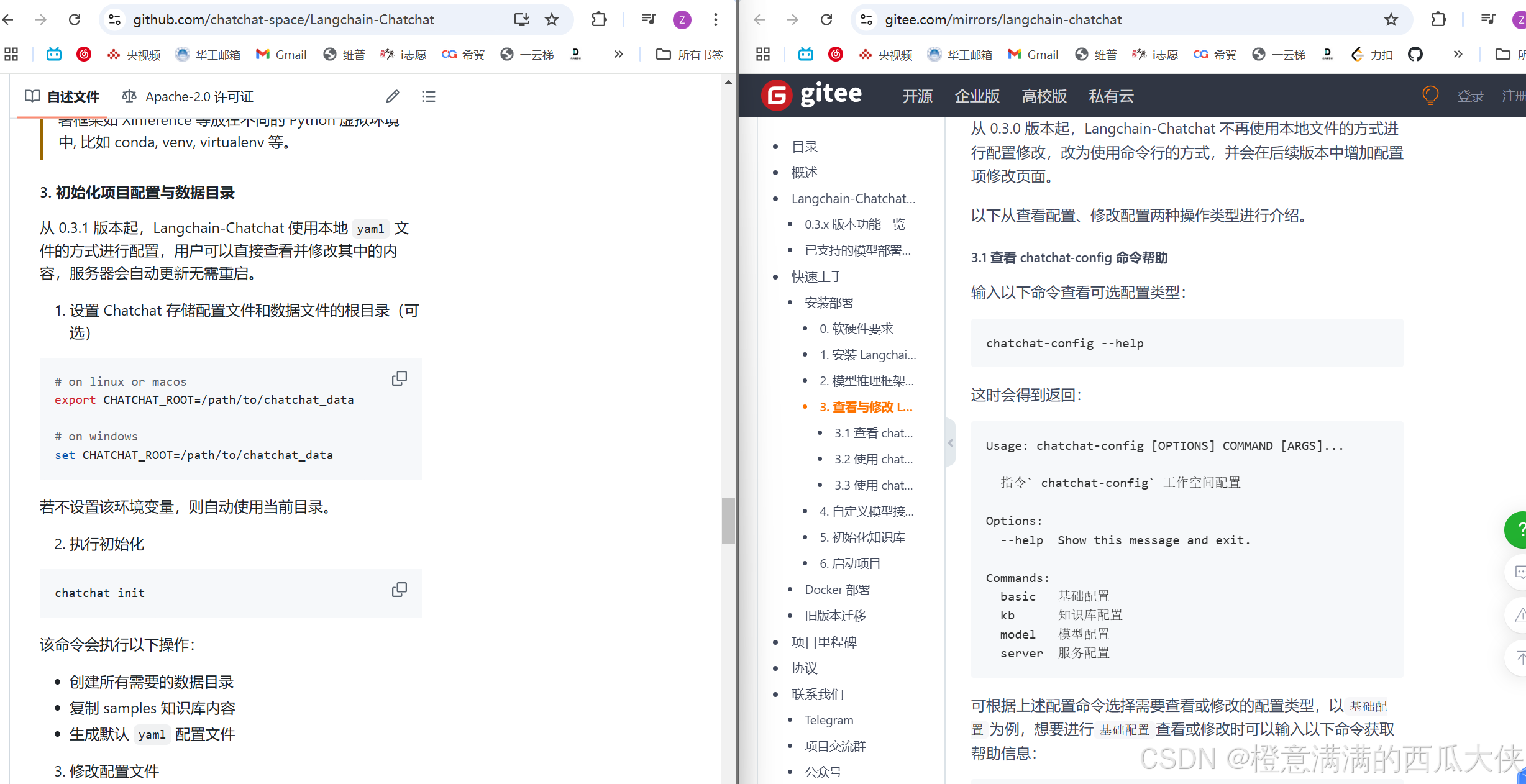Screen dimensions: 1526x784
Task: Select Docker 部署 in the outline
Action: (838, 590)
